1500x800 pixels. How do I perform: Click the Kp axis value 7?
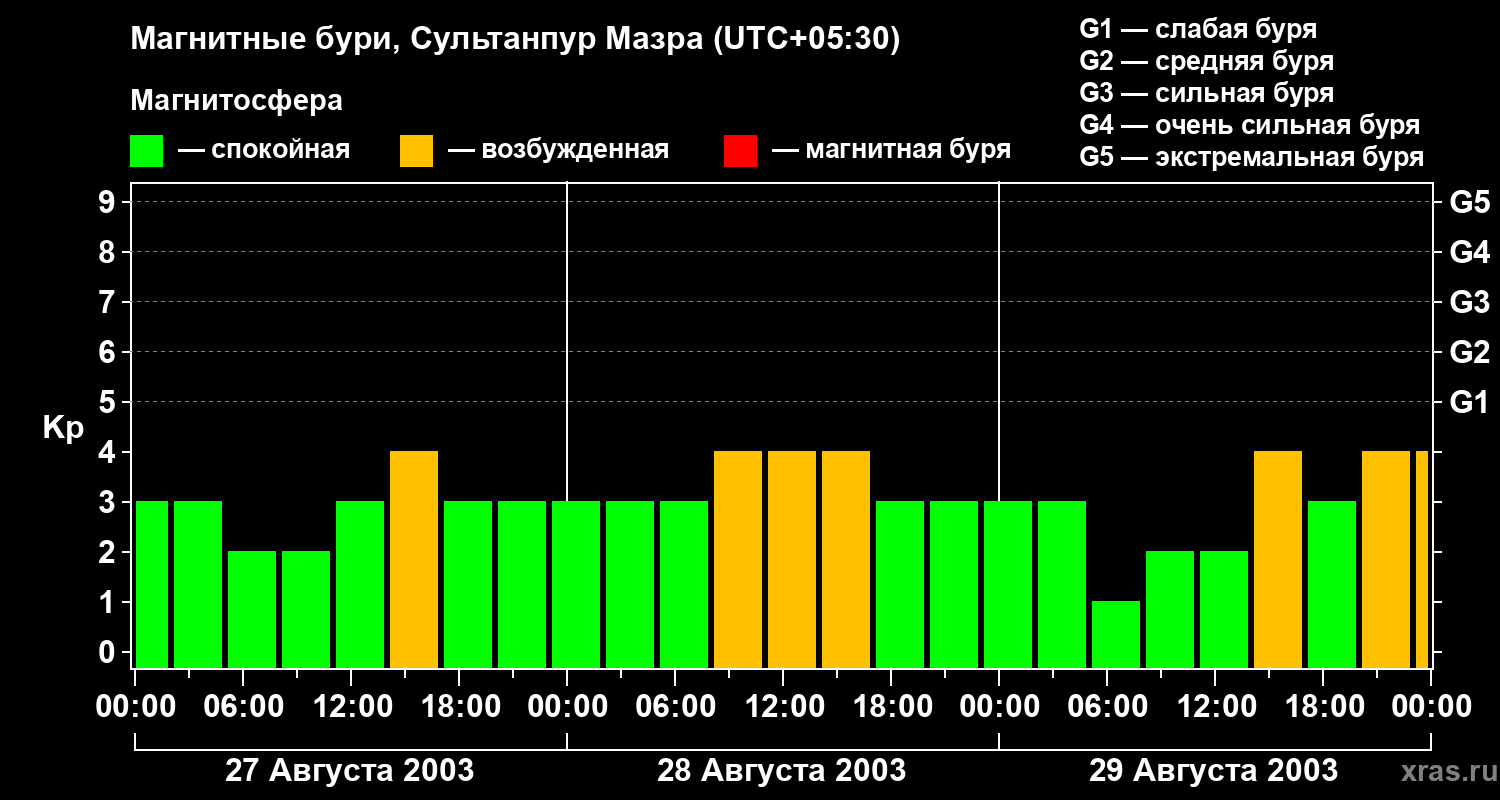click(x=109, y=302)
